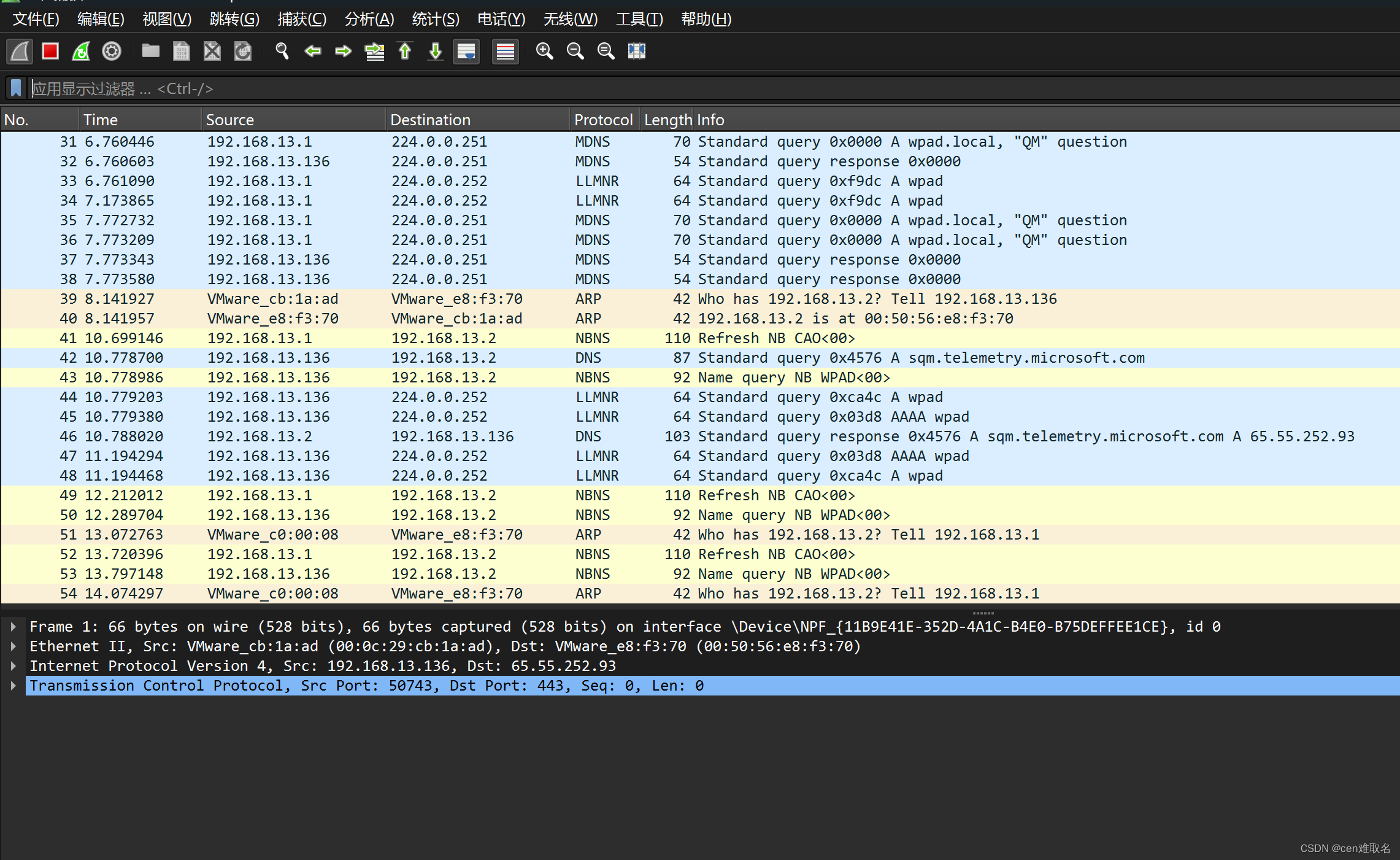Open the 统计(S) menu
The height and width of the screenshot is (860, 1400).
point(435,19)
